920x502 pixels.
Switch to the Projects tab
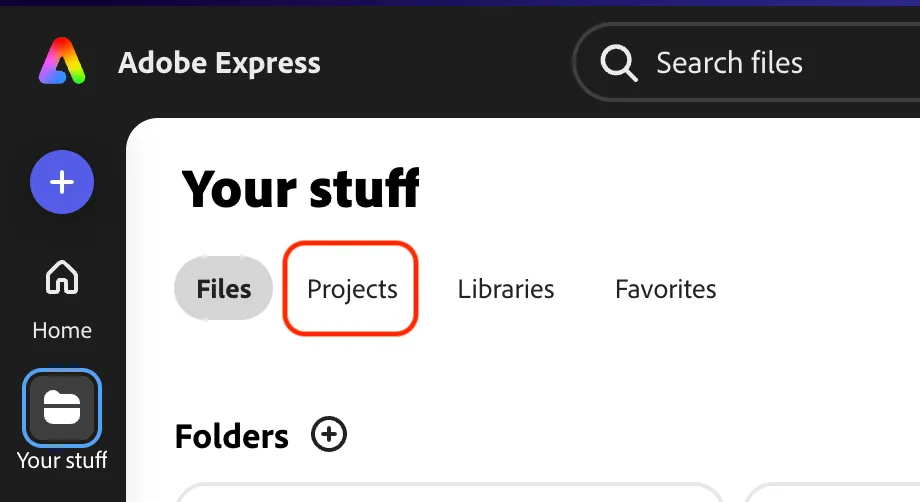(x=352, y=289)
